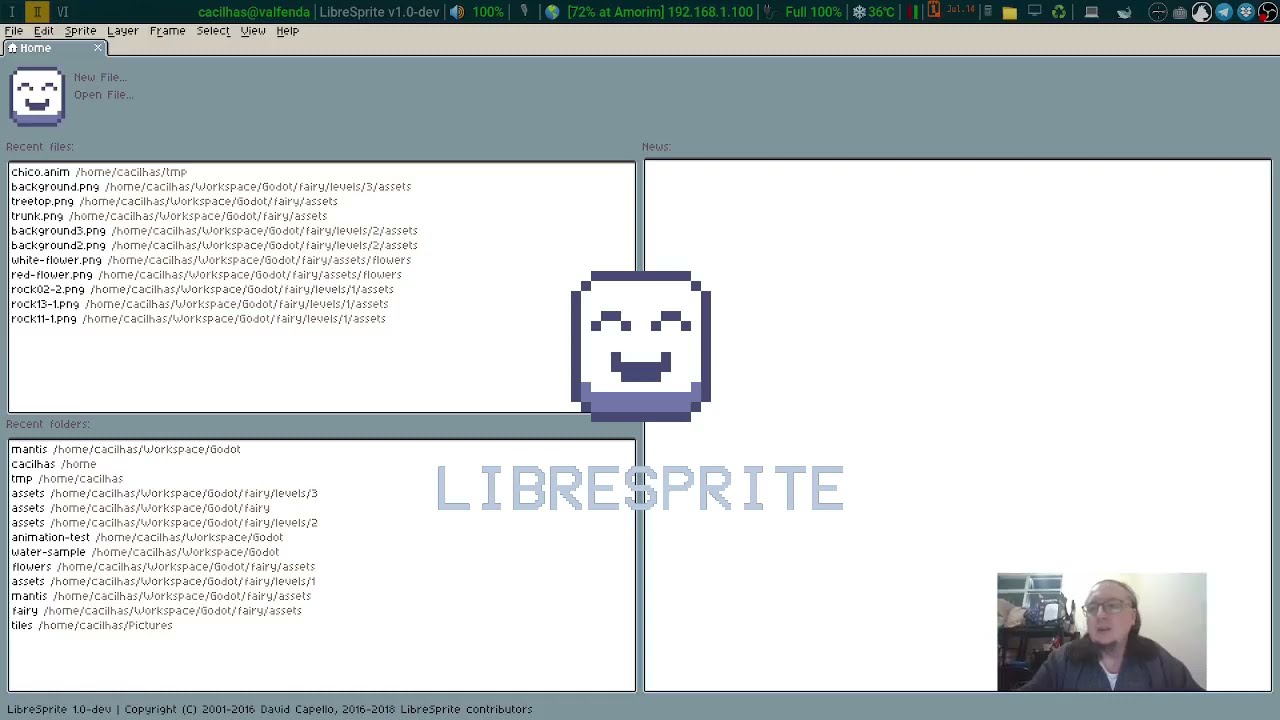Click the keyboard tray icon
Screen dimensions: 1280x720
(1180, 12)
